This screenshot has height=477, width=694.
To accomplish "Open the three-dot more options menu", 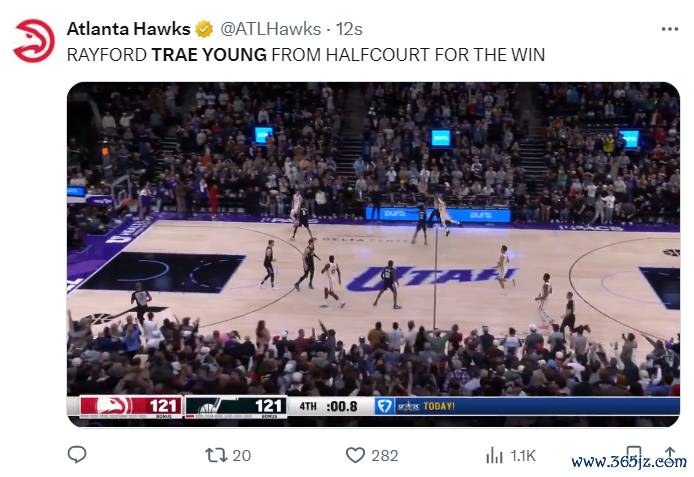I will pos(670,29).
